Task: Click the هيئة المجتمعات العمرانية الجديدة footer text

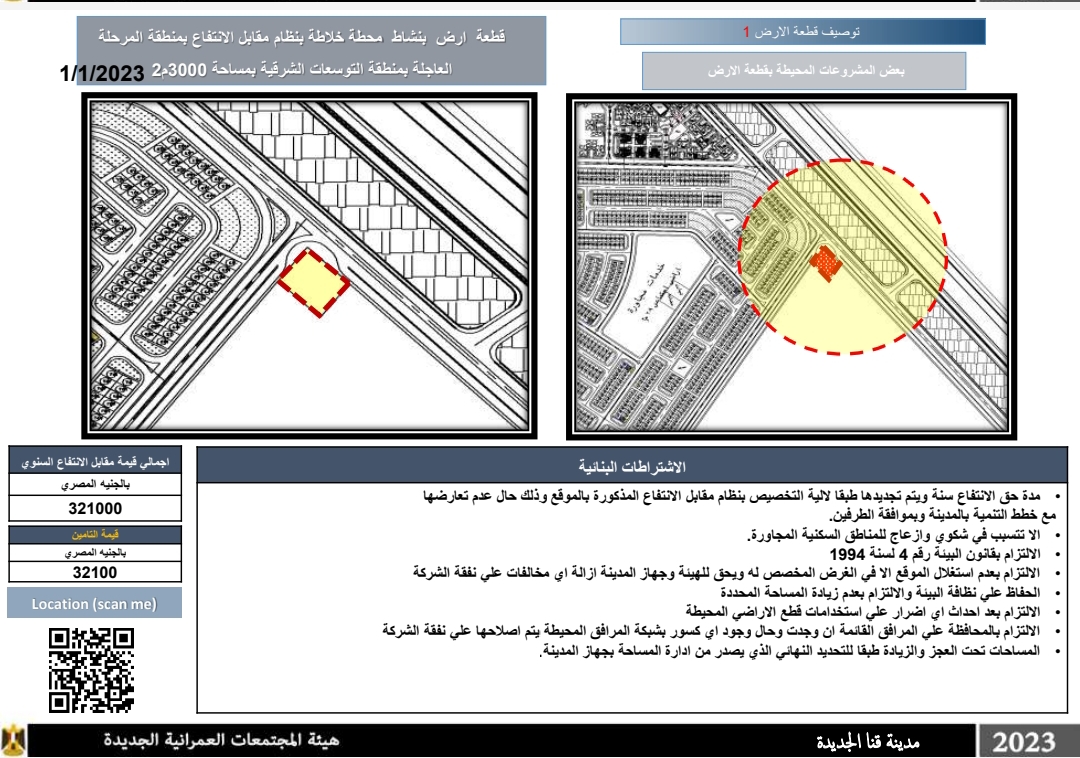Action: pos(222,741)
